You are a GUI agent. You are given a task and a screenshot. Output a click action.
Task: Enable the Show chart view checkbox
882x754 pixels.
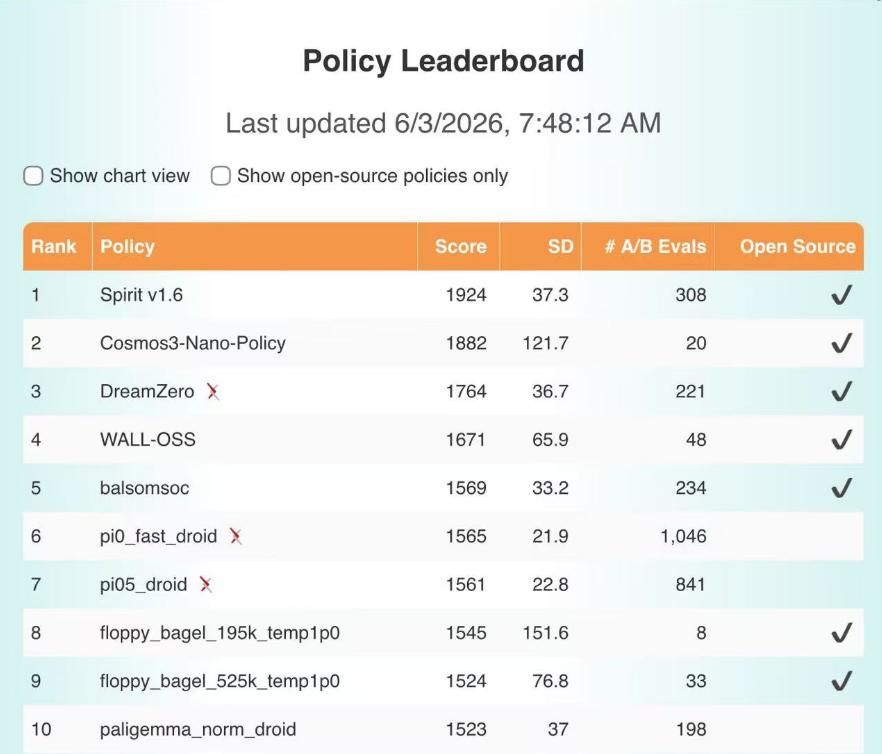coord(33,176)
